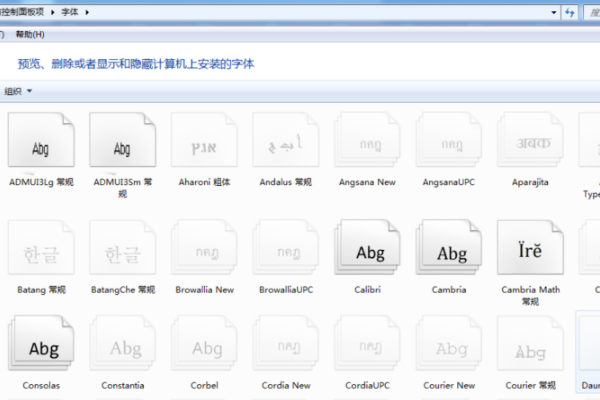Screen dimensions: 600x400
Task: Open the Cambria font family icon
Action: (x=449, y=247)
